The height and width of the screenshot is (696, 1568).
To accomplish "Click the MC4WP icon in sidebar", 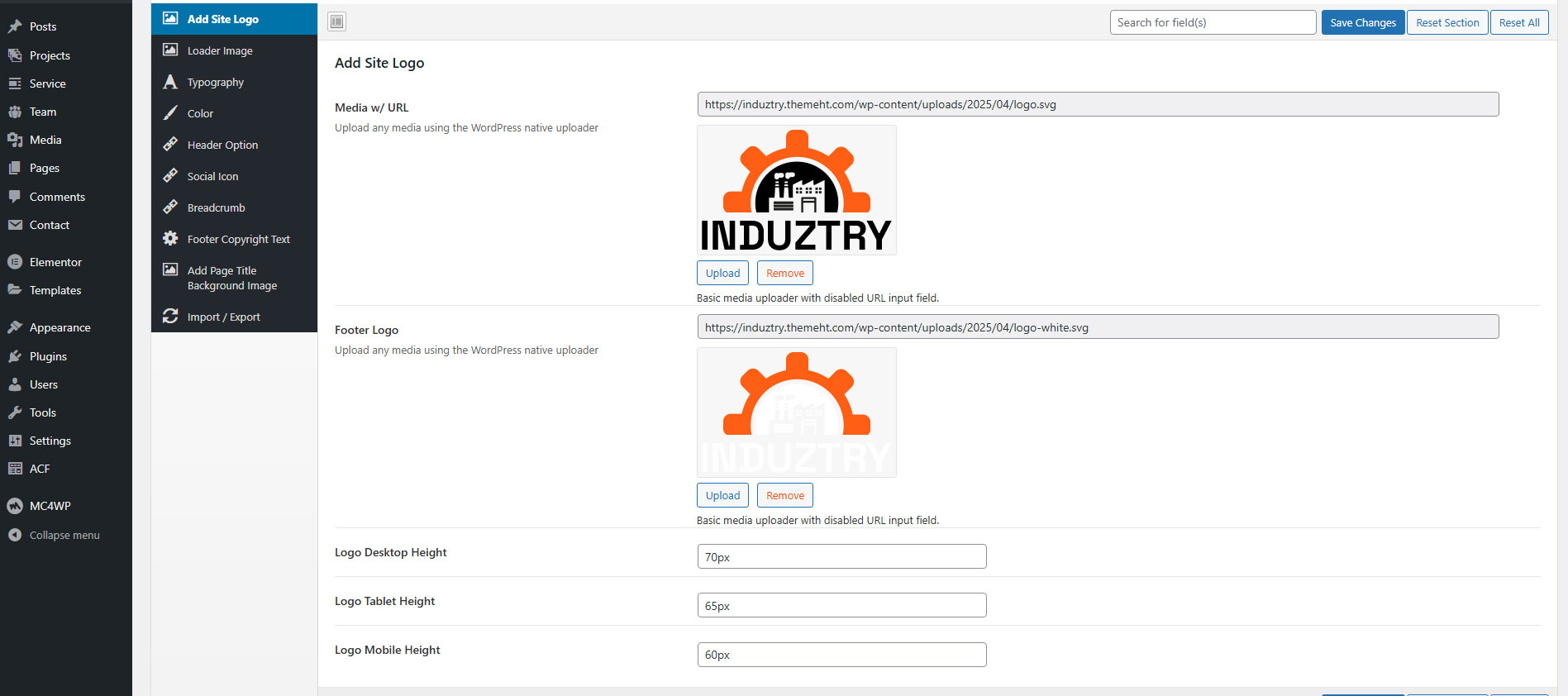I will 15,506.
